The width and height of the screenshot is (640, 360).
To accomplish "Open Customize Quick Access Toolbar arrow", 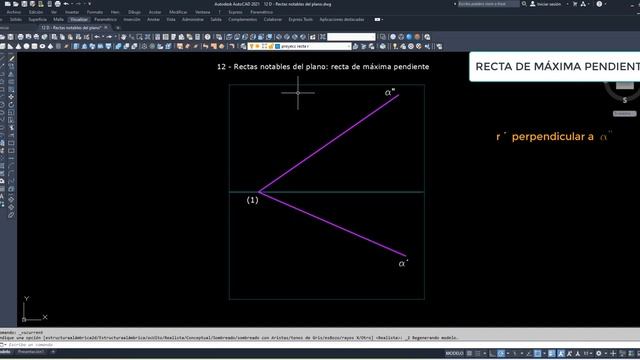I will pyautogui.click(x=89, y=4).
